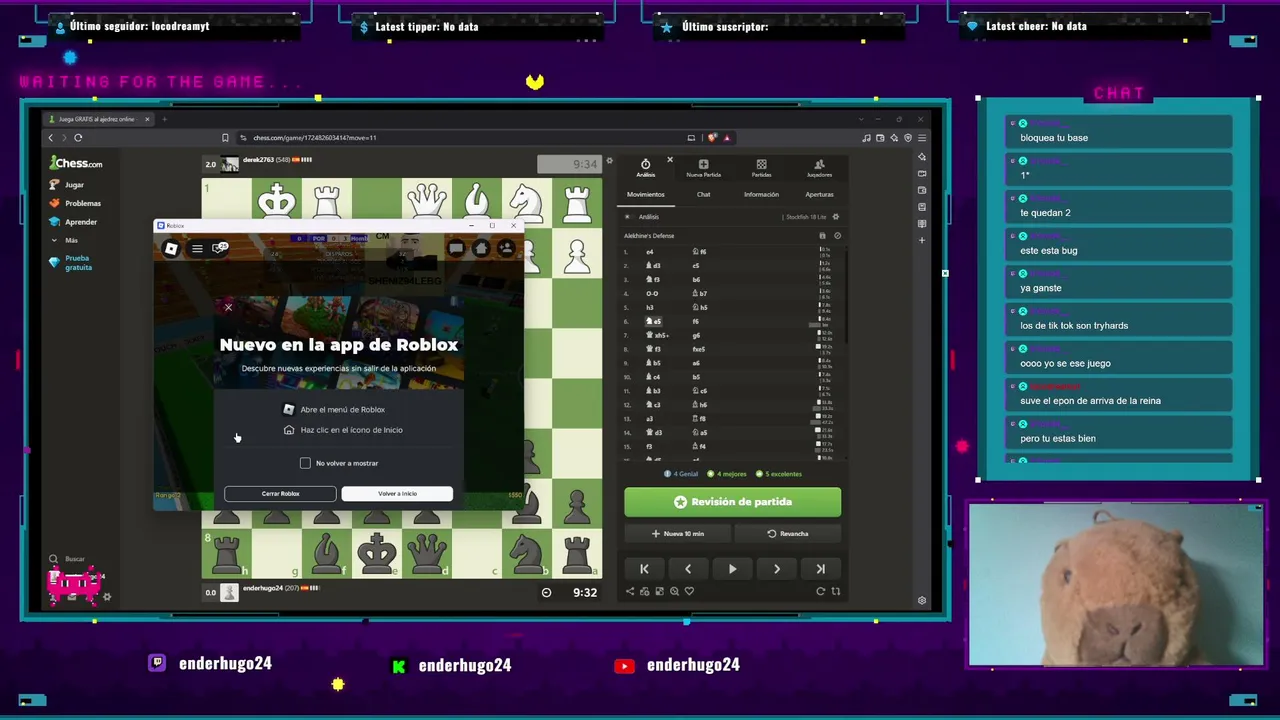Screen dimensions: 1280x720
Task: Click the 'Revisión de partida' button
Action: (x=733, y=502)
